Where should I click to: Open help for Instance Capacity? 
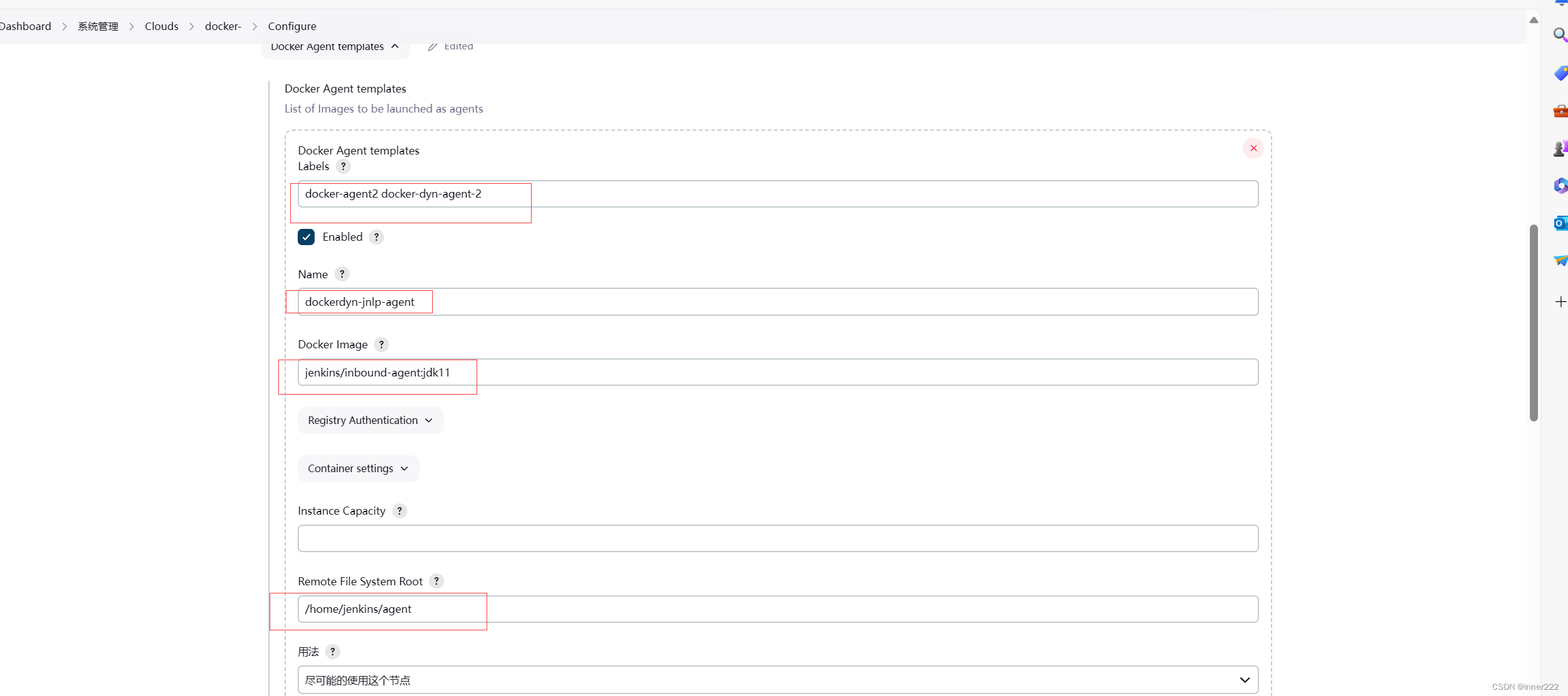tap(399, 511)
